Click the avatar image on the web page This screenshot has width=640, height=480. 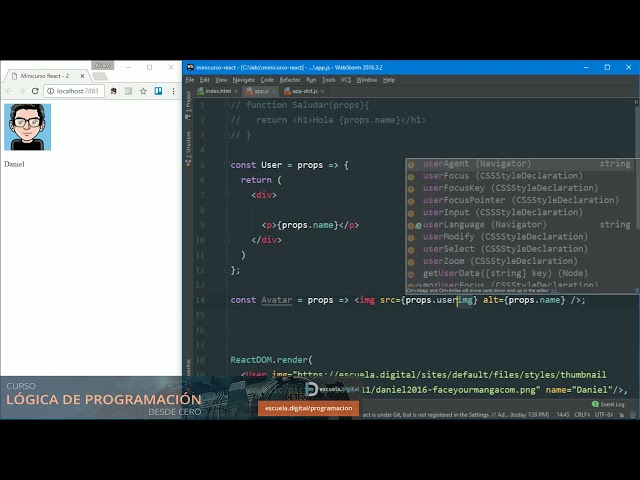click(x=27, y=127)
